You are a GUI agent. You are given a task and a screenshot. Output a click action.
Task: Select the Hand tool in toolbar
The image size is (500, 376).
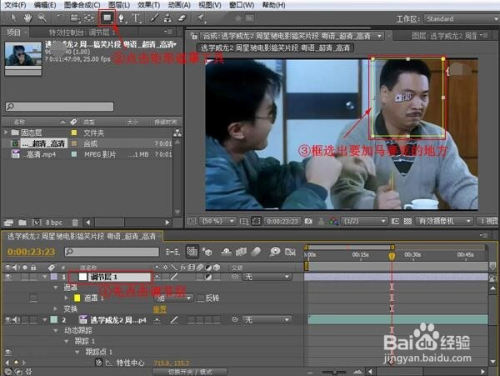click(x=27, y=18)
